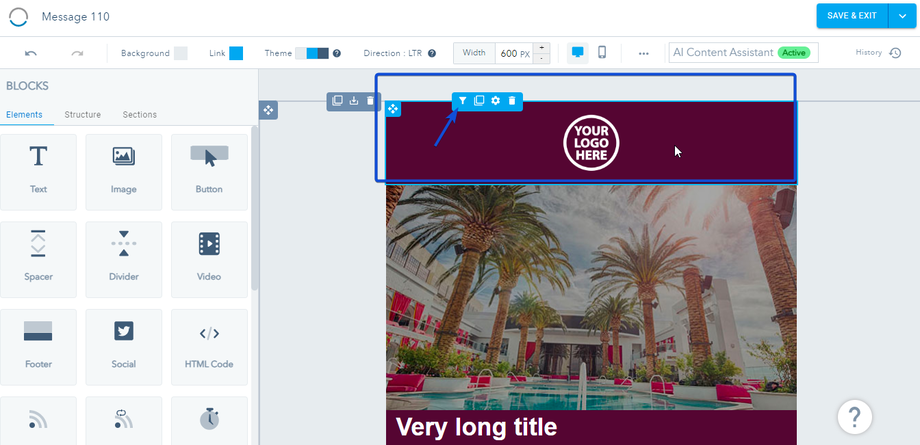Viewport: 920px width, 445px height.
Task: Expand the Save & Exit dropdown arrow
Action: [902, 16]
